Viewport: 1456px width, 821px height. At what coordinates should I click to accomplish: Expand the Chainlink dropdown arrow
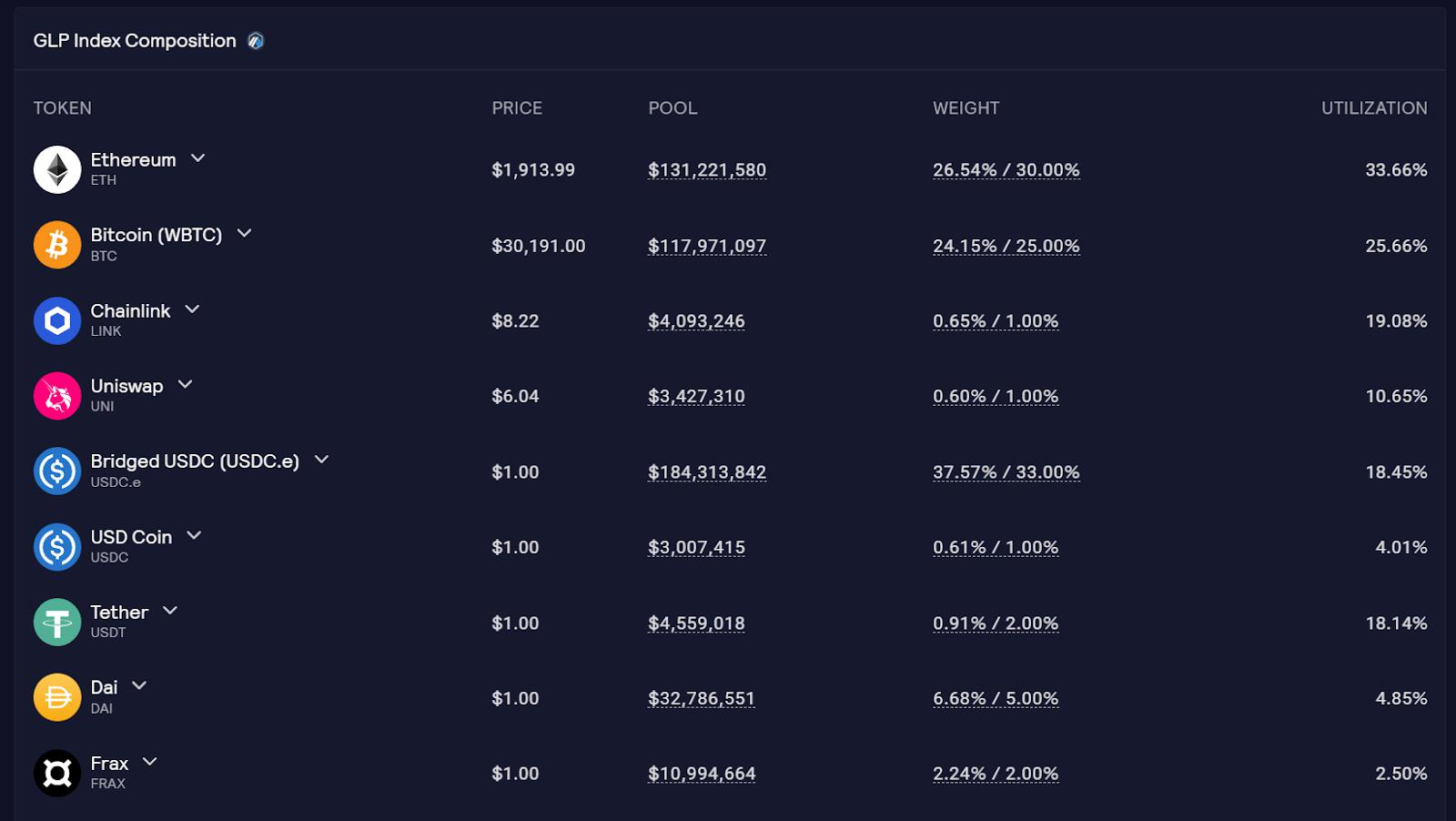pos(192,309)
